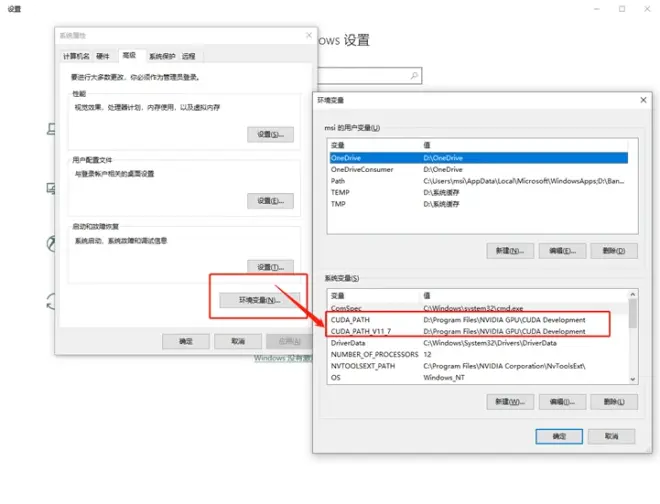Select the TEMP user variable row
Viewport: 660px width, 504px height.
[x=479, y=192]
